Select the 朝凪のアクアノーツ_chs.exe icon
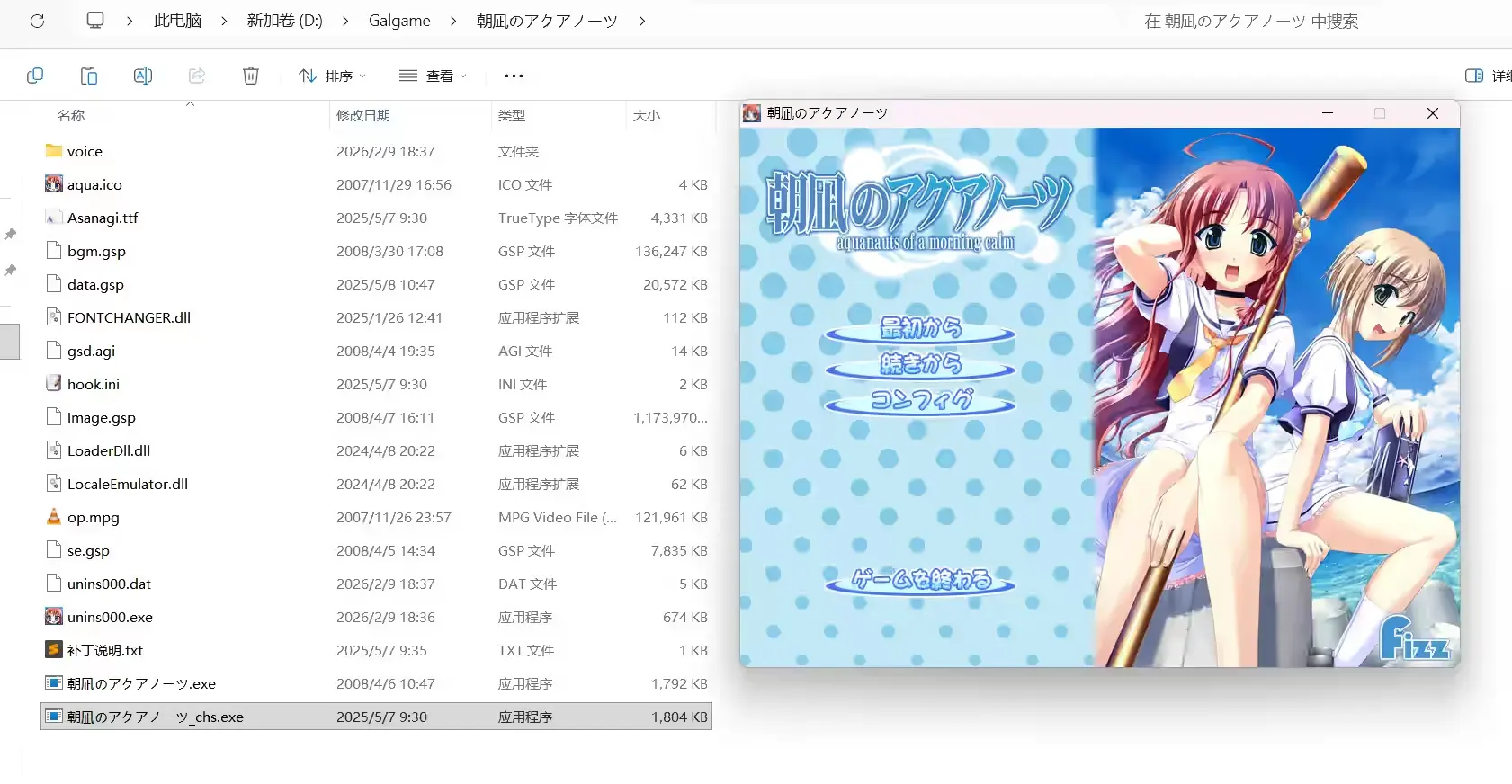 [x=54, y=717]
